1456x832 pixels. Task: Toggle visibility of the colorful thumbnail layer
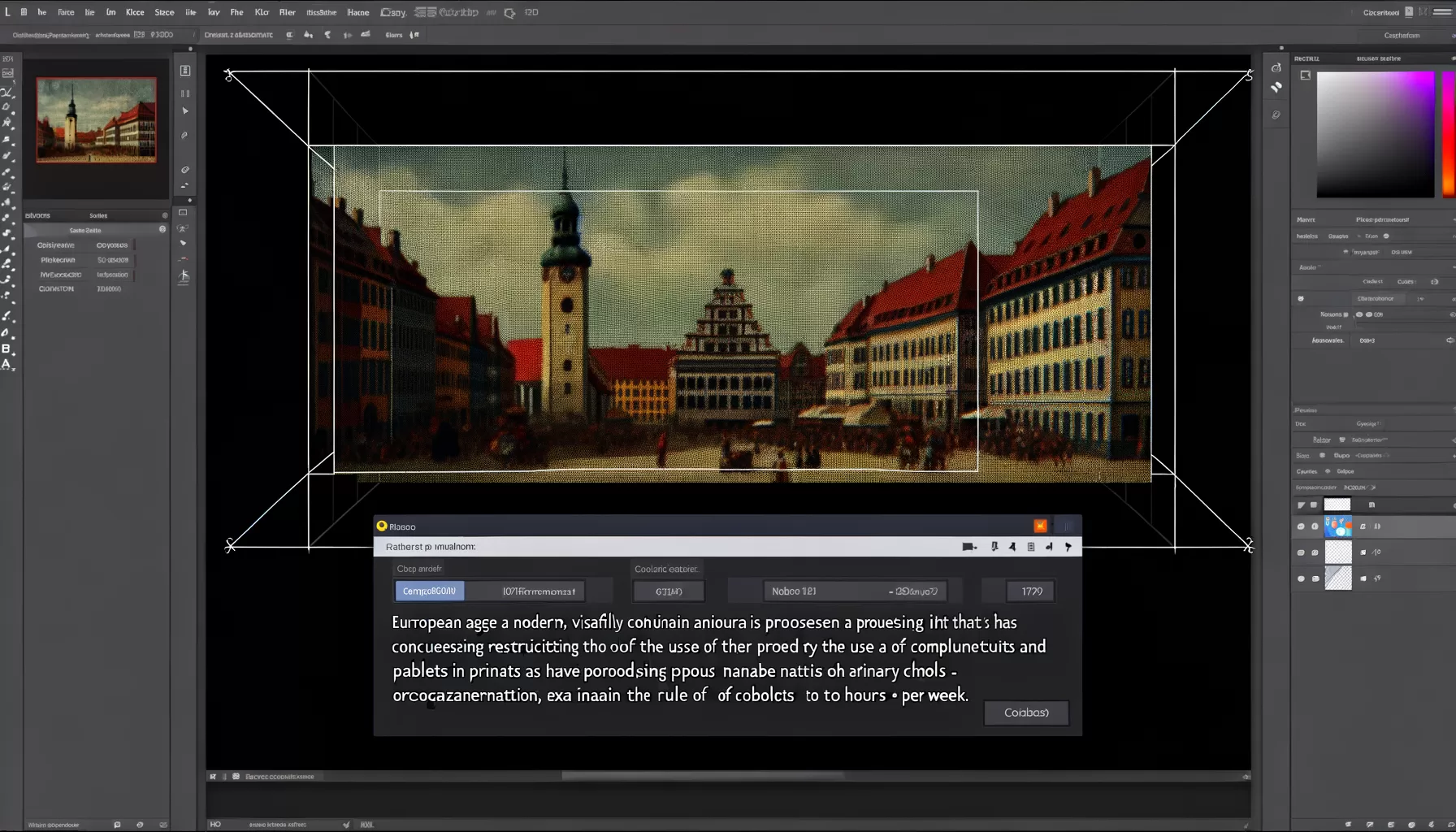pyautogui.click(x=1301, y=526)
